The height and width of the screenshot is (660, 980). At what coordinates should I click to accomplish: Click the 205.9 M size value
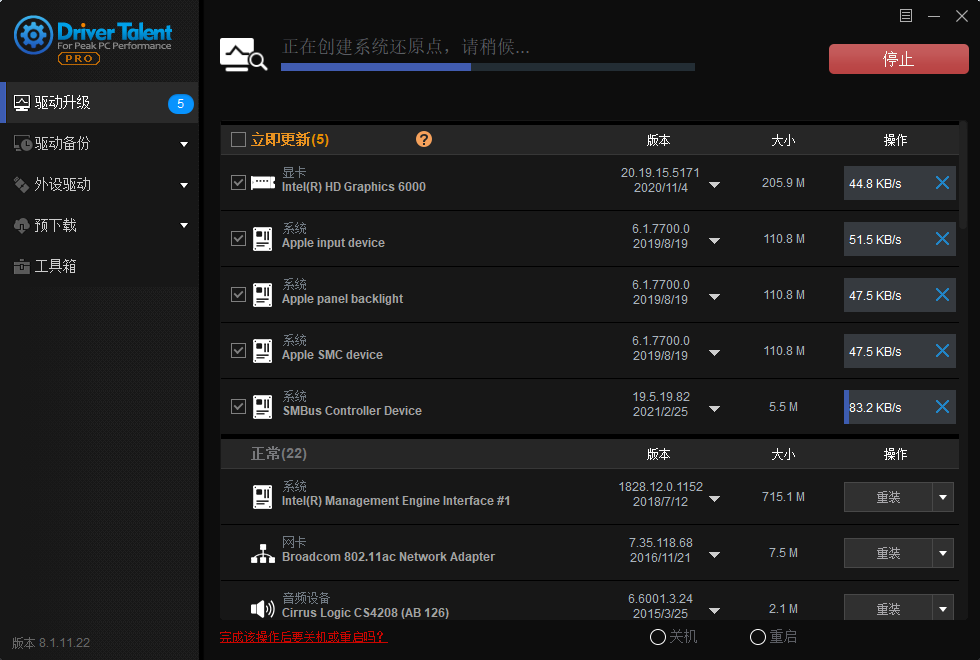pos(783,182)
